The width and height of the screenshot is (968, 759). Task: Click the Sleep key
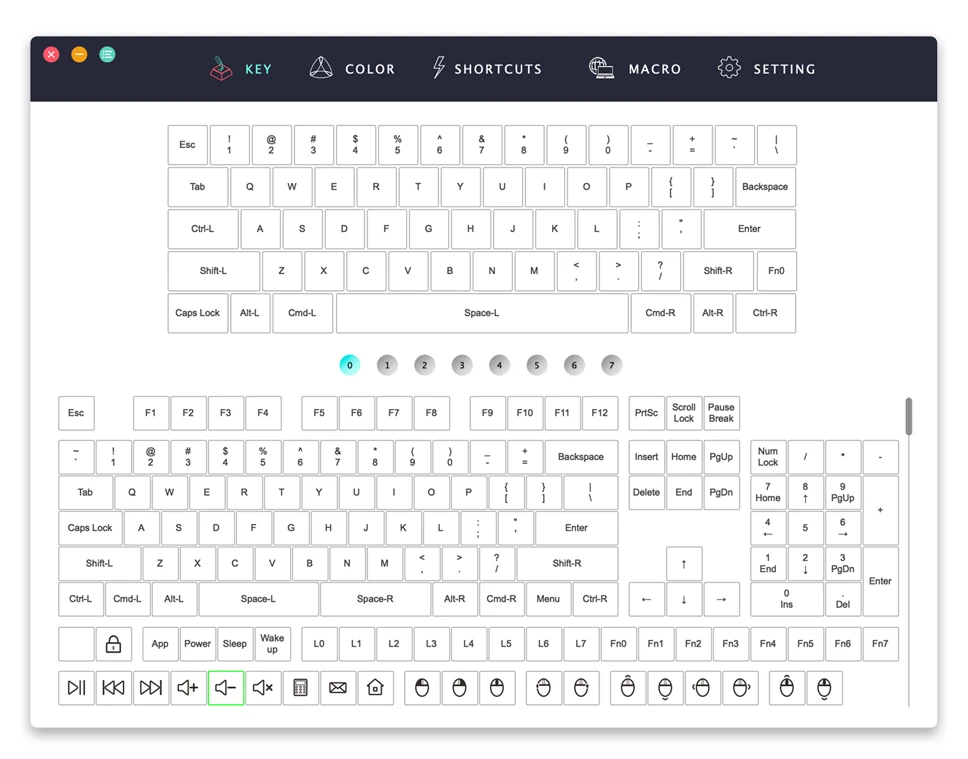point(235,644)
